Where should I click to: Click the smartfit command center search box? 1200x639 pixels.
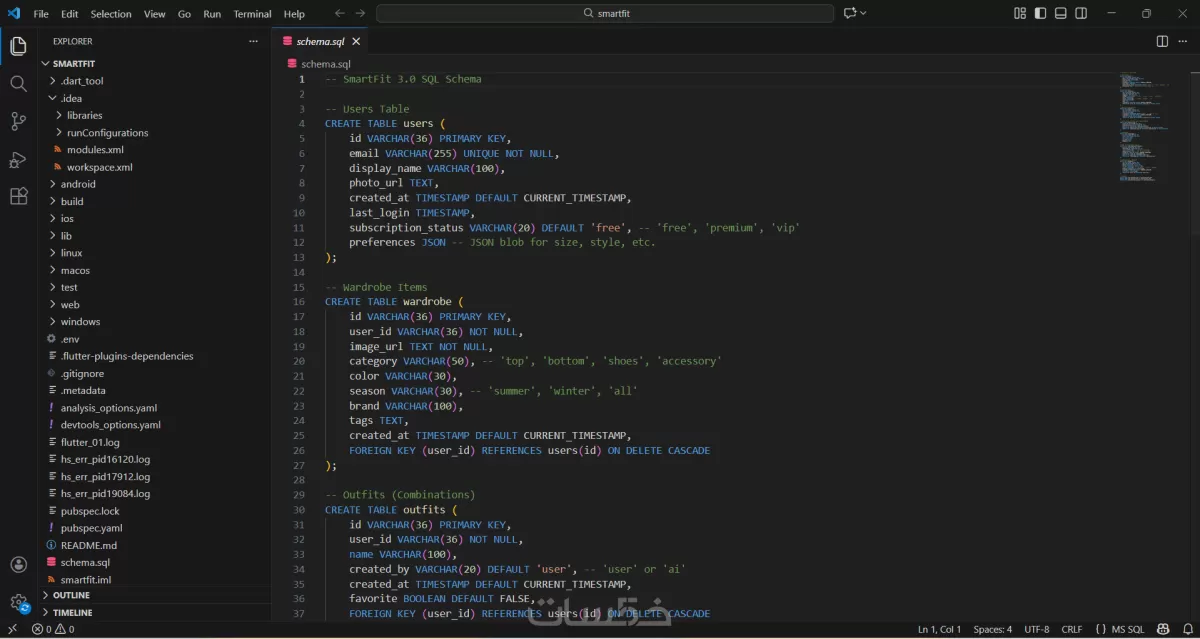tap(605, 13)
